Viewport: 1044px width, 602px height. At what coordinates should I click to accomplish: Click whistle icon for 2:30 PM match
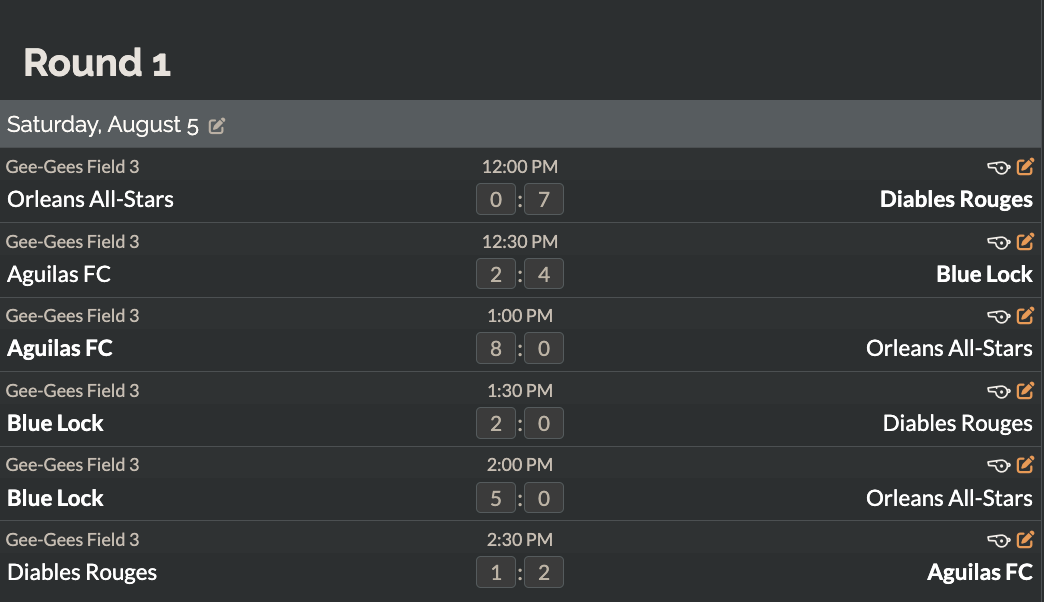999,541
